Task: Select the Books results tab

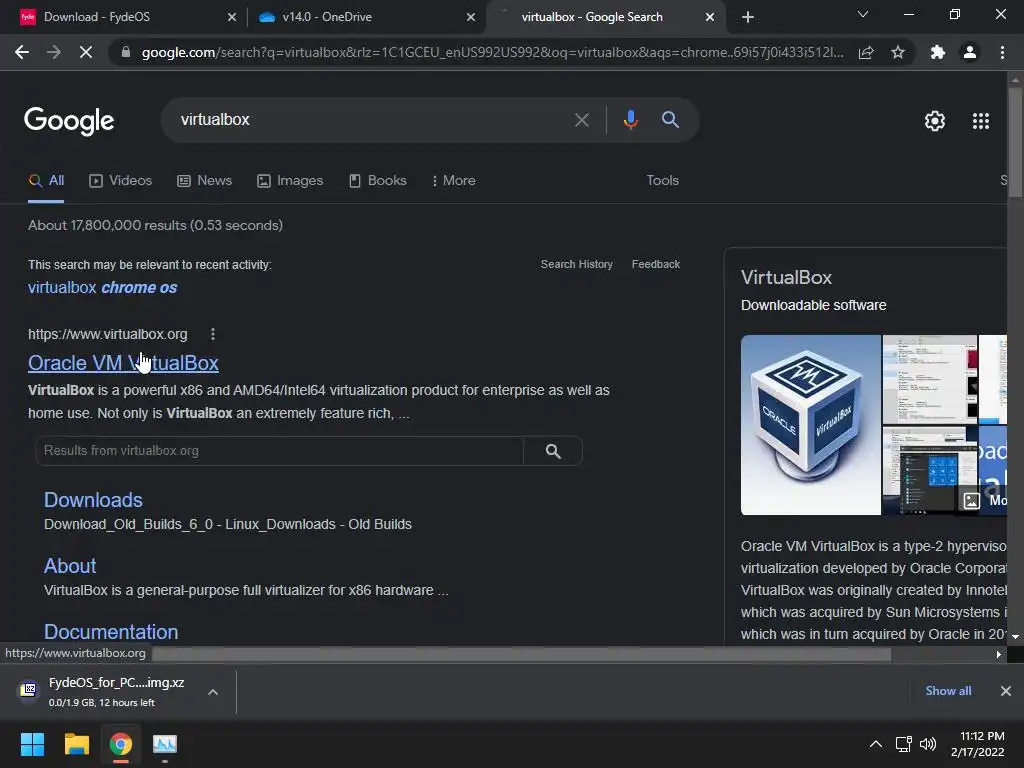Action: pos(377,180)
